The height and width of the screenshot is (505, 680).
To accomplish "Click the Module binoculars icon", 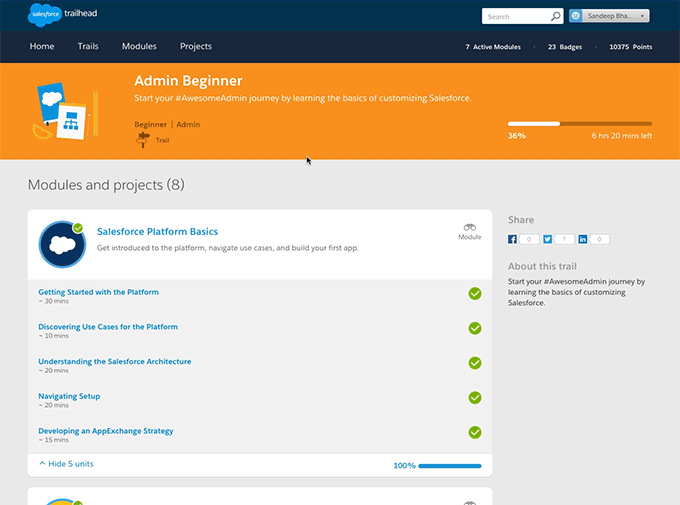I will coord(470,227).
